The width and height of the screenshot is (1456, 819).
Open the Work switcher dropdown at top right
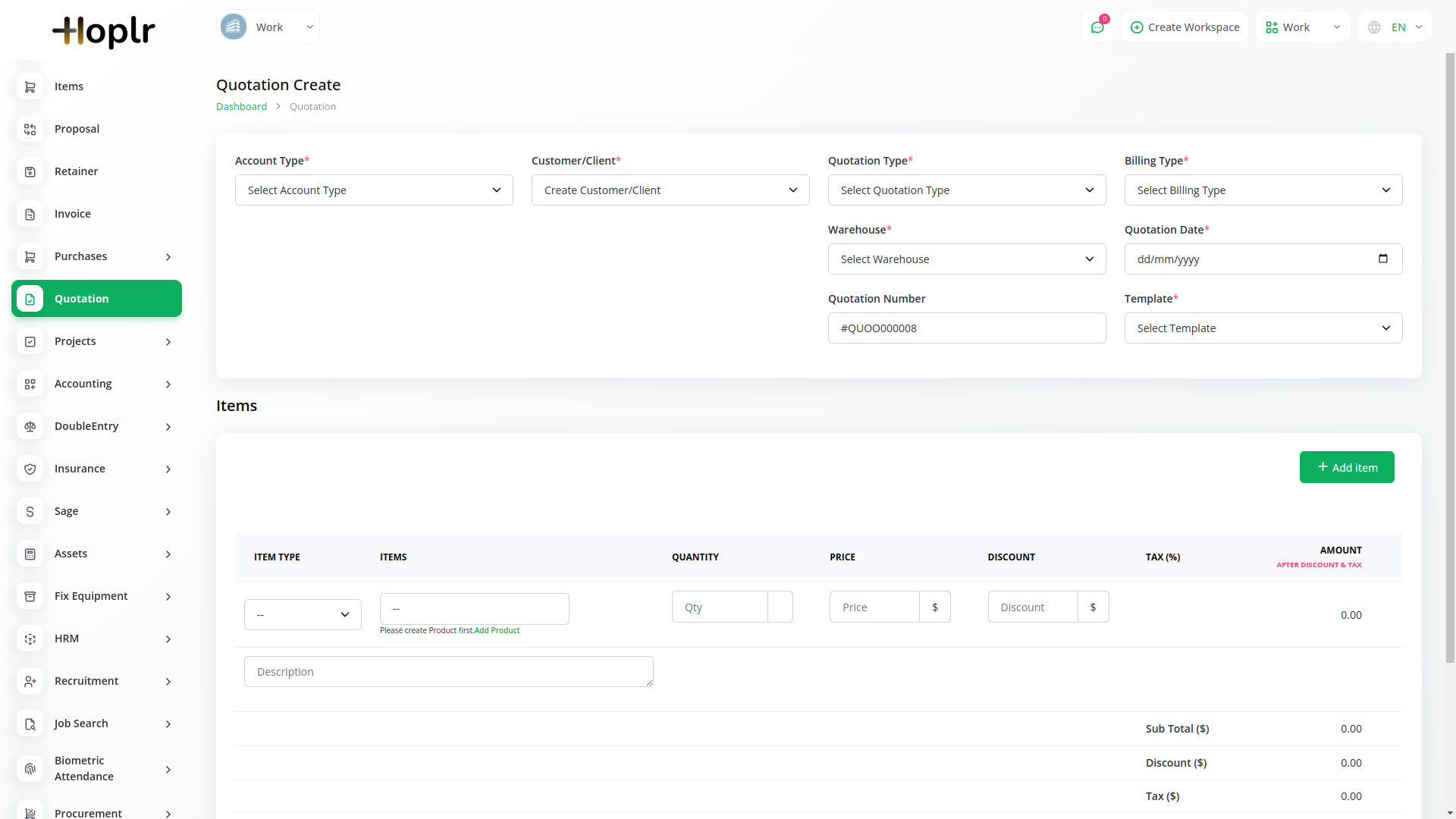1303,27
